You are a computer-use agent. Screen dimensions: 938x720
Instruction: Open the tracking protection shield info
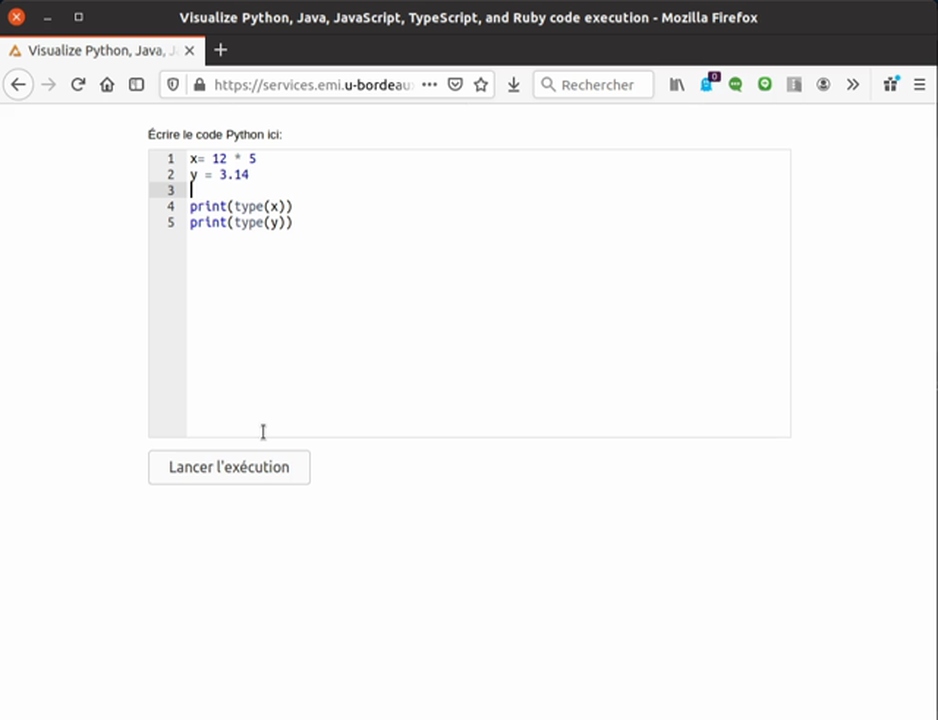tap(173, 85)
